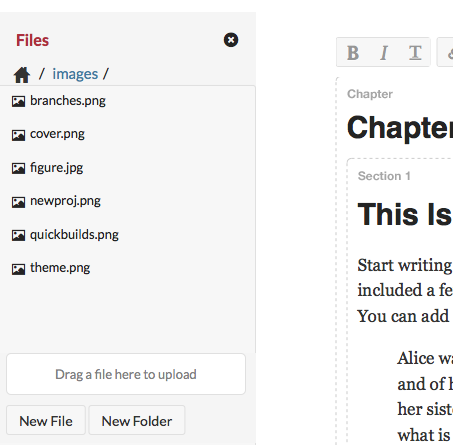Click the 'Start writing' paragraph

405,291
